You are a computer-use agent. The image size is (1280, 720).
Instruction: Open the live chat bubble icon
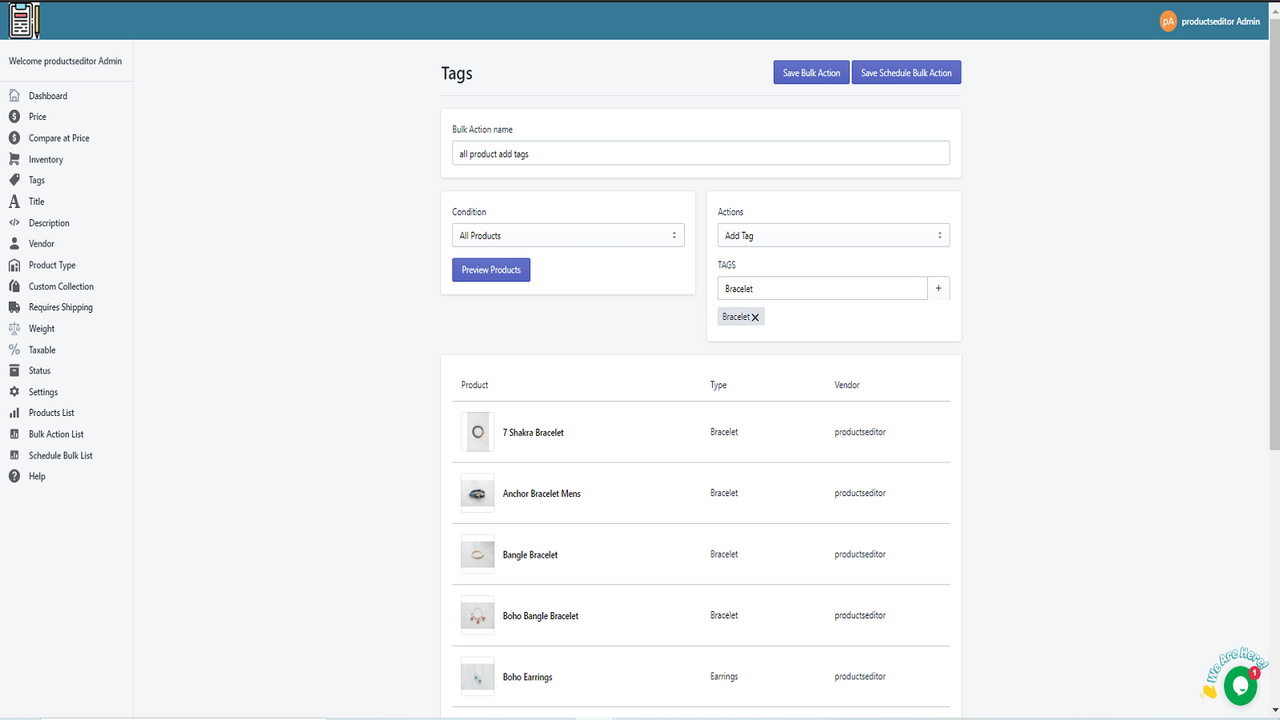1240,686
